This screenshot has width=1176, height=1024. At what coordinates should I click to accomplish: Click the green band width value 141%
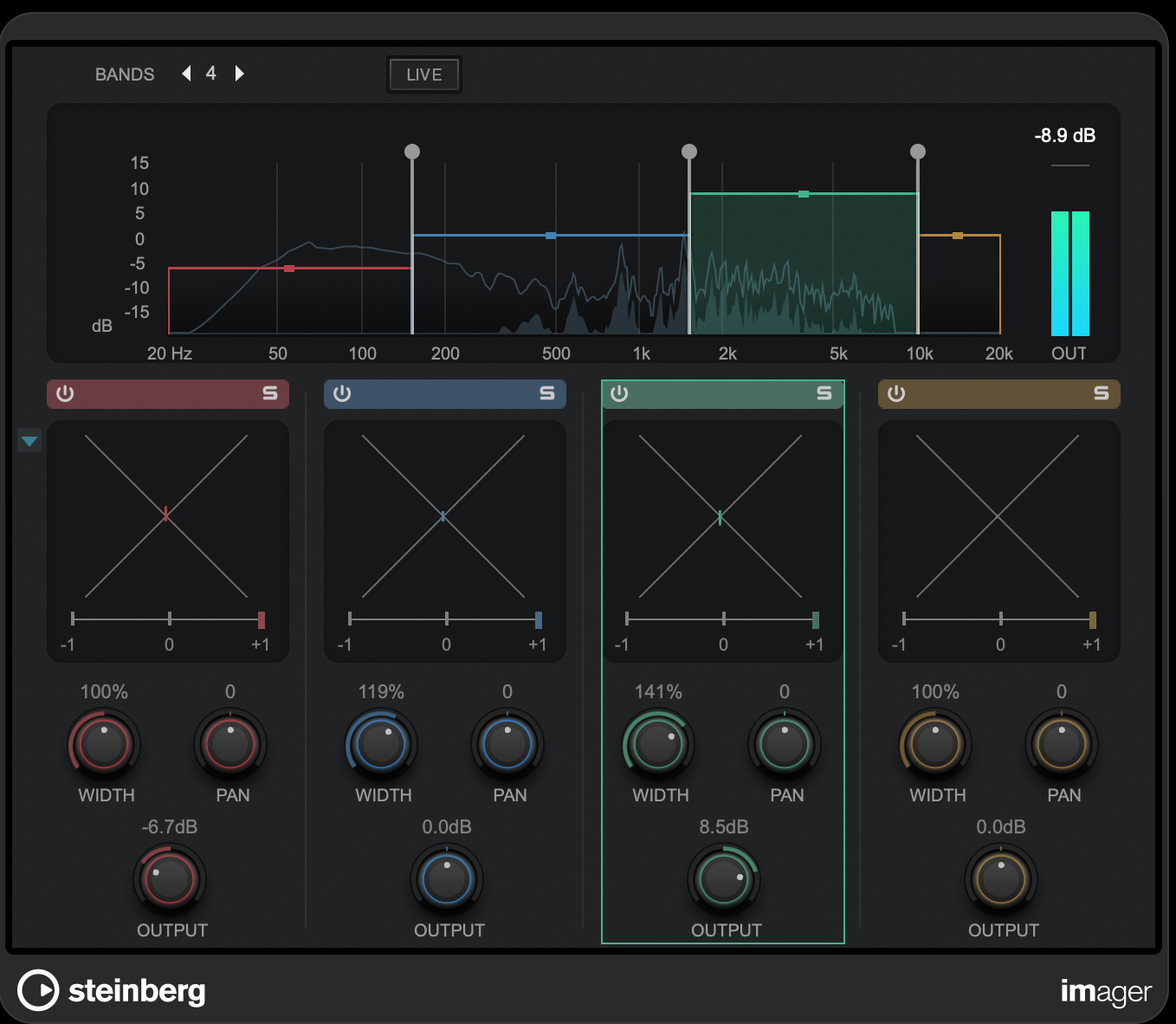click(x=658, y=692)
